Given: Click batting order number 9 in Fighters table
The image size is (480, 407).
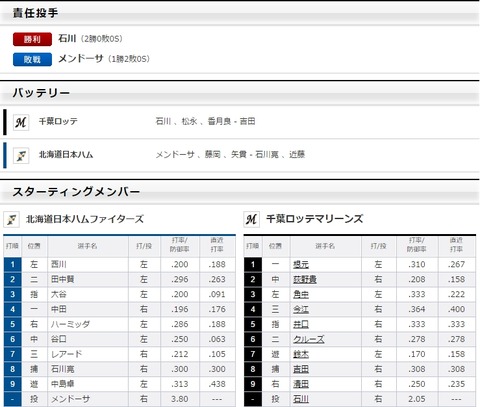Looking at the screenshot, I should 12,384.
